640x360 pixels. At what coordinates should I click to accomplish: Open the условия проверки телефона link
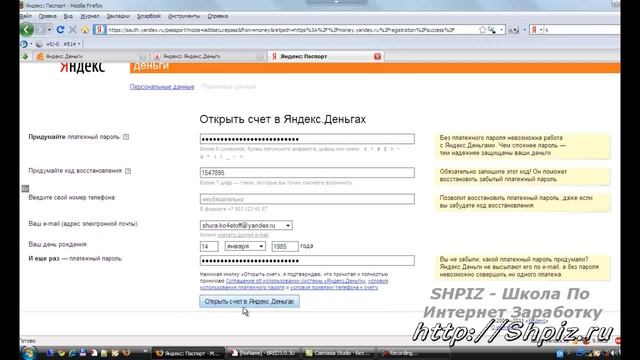[x=334, y=287]
